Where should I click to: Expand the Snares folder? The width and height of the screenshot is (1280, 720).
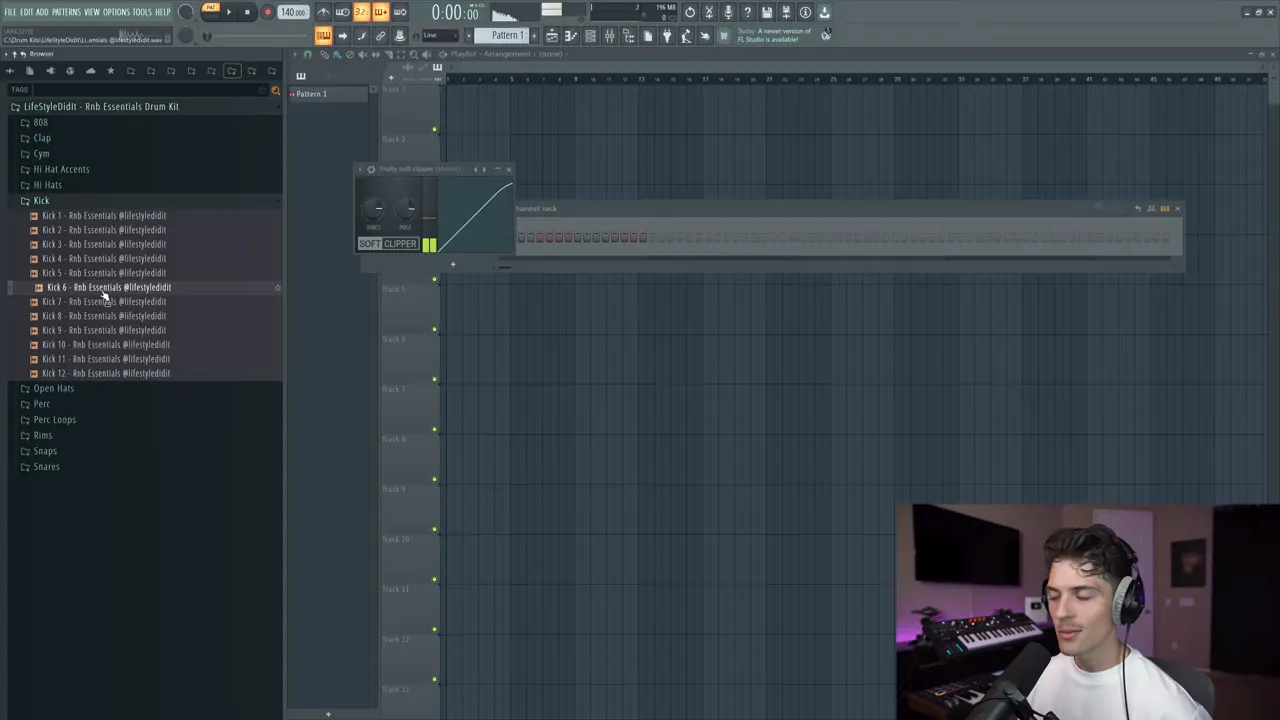46,467
